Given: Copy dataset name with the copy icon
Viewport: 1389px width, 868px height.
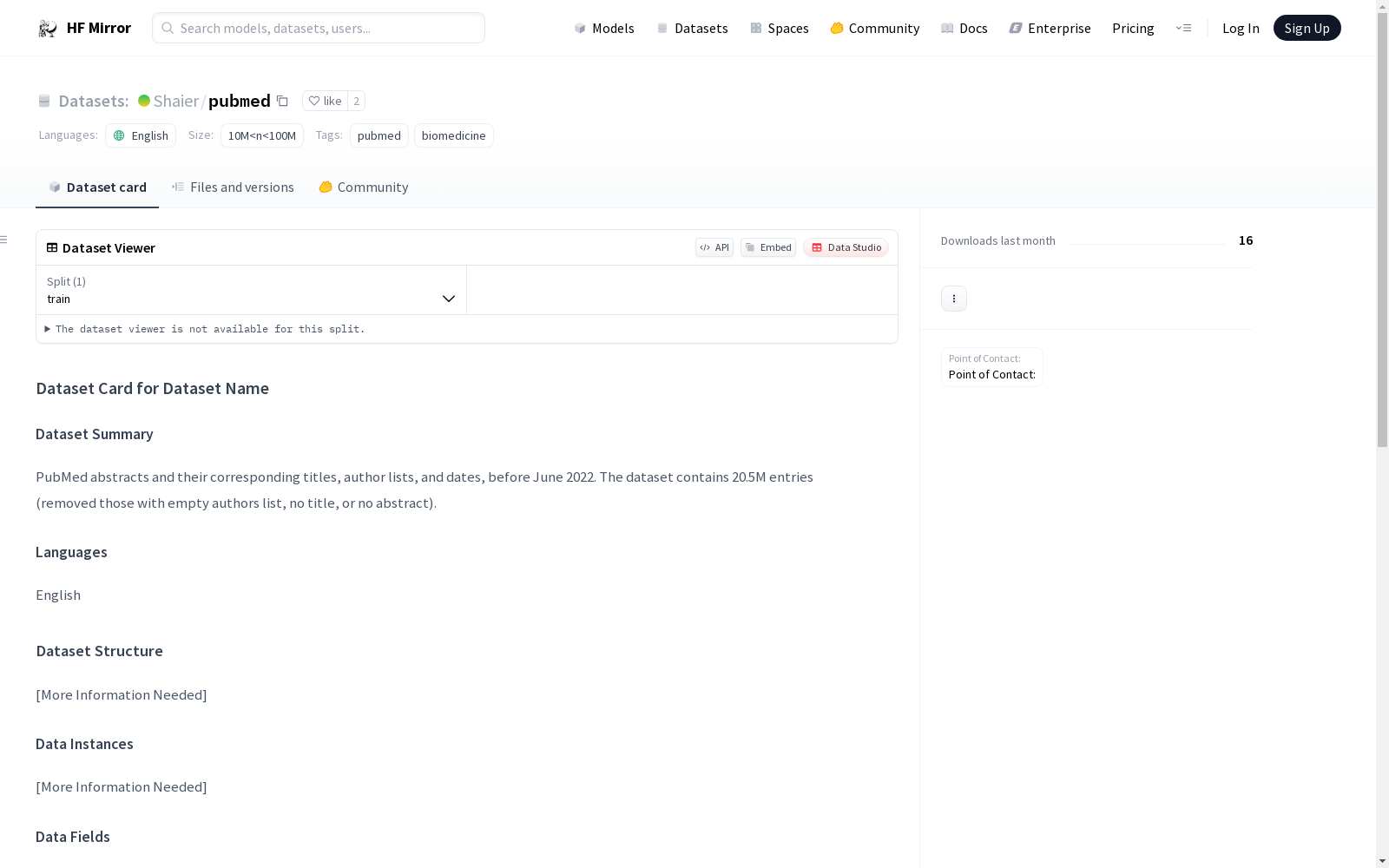Looking at the screenshot, I should [282, 101].
